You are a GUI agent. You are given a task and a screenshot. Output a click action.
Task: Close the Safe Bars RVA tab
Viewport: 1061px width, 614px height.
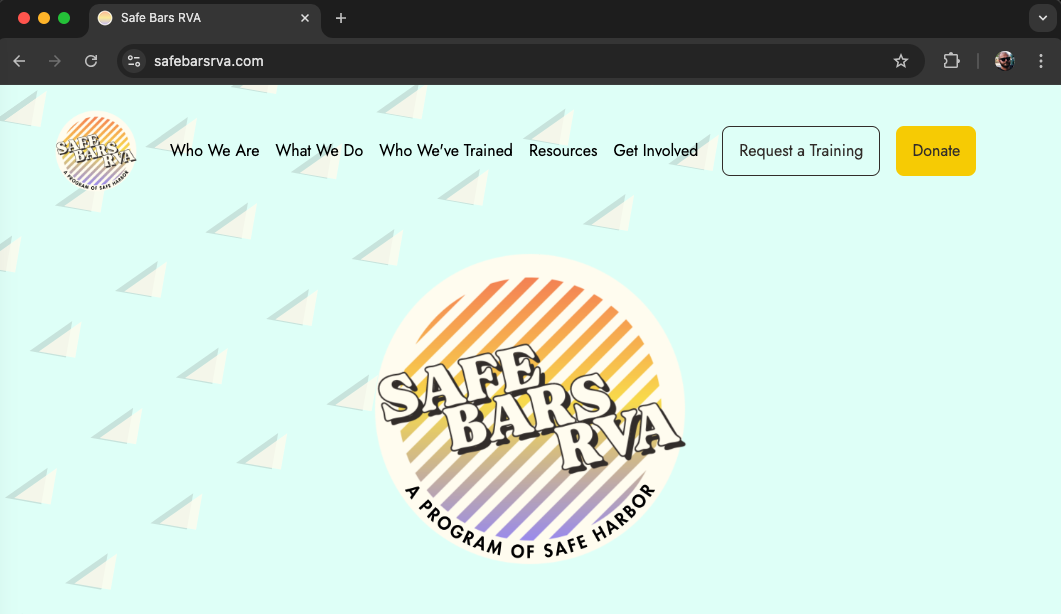[305, 18]
